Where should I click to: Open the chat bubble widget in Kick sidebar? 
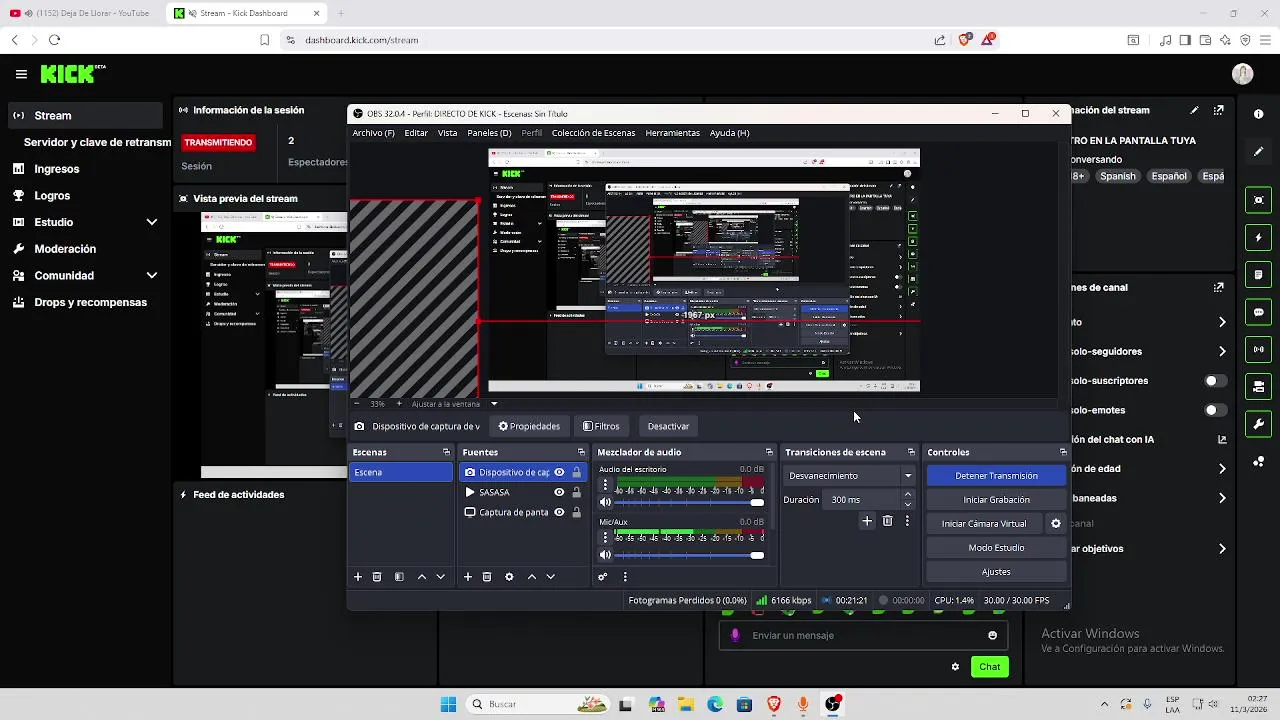pyautogui.click(x=1258, y=312)
